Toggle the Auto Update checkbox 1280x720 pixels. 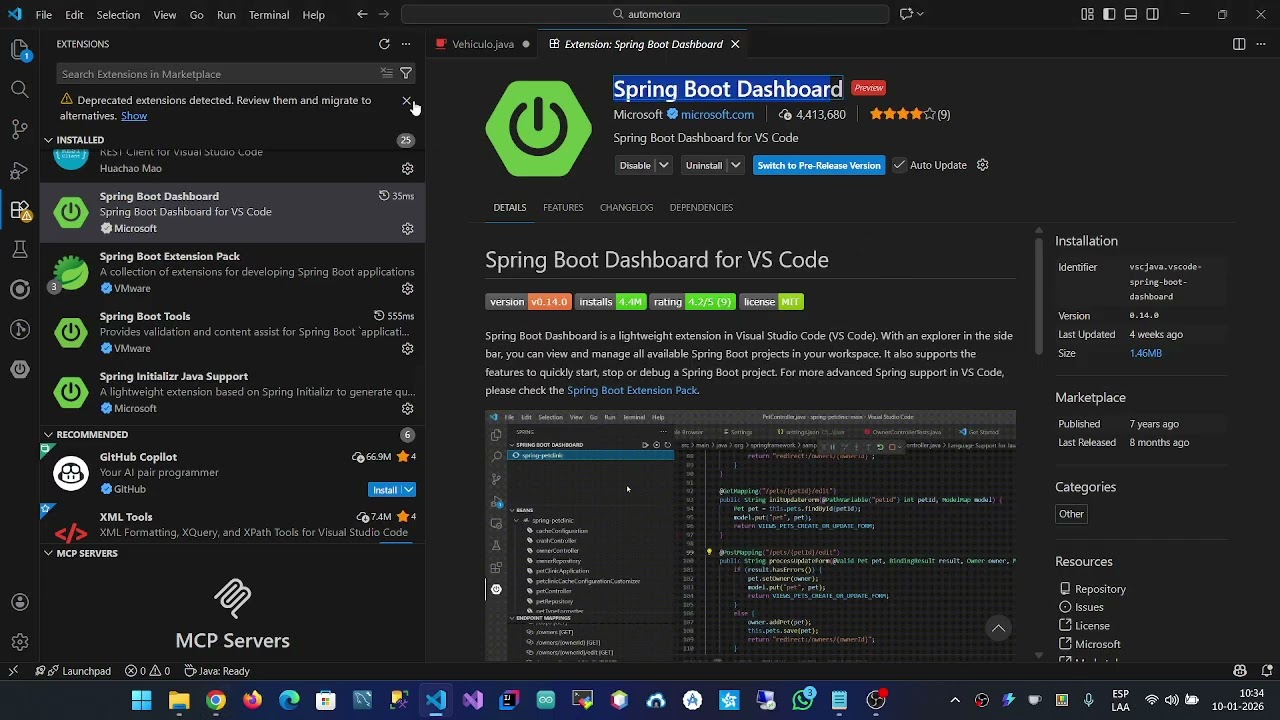coord(899,165)
